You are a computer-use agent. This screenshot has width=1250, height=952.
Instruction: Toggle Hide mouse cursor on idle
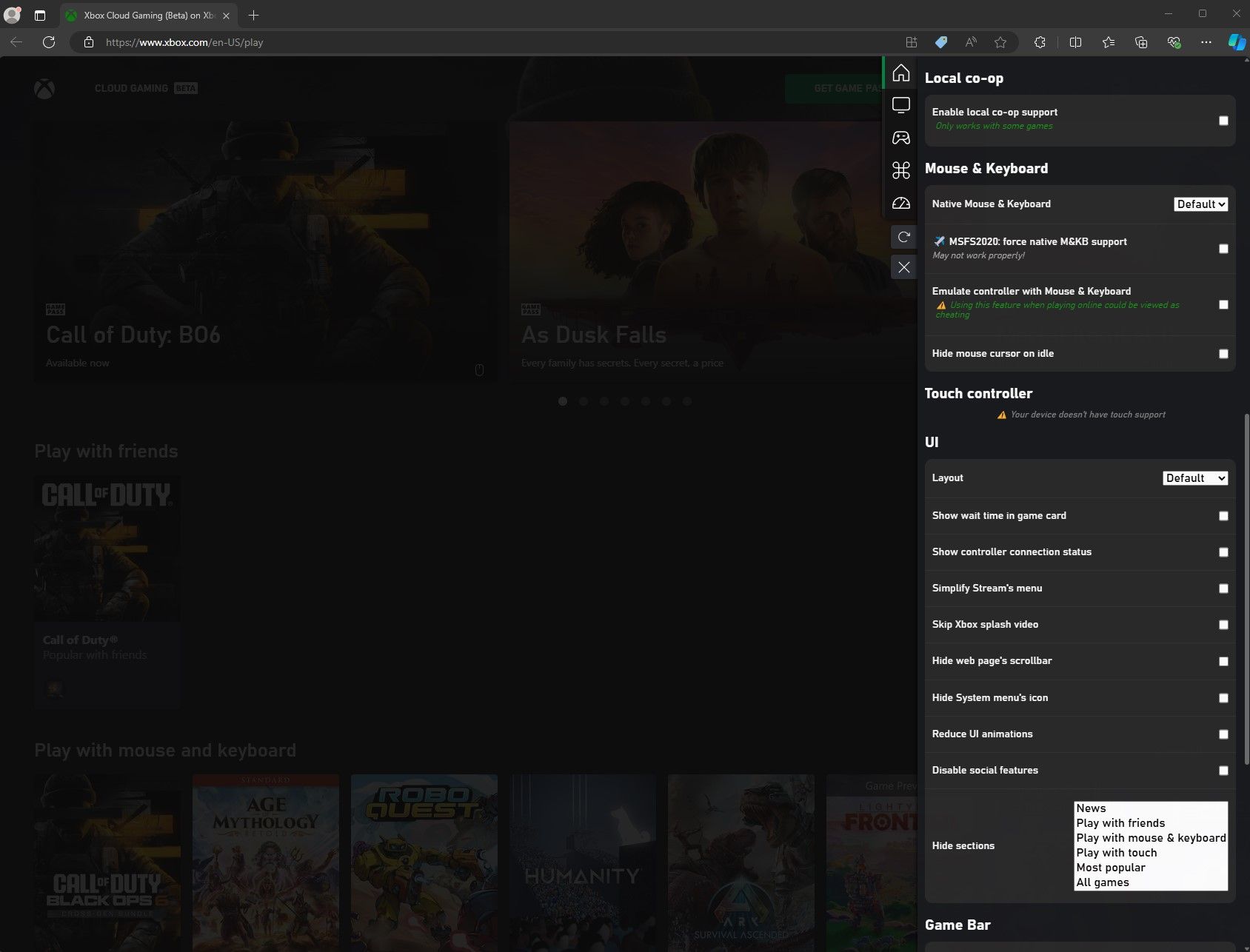point(1223,354)
